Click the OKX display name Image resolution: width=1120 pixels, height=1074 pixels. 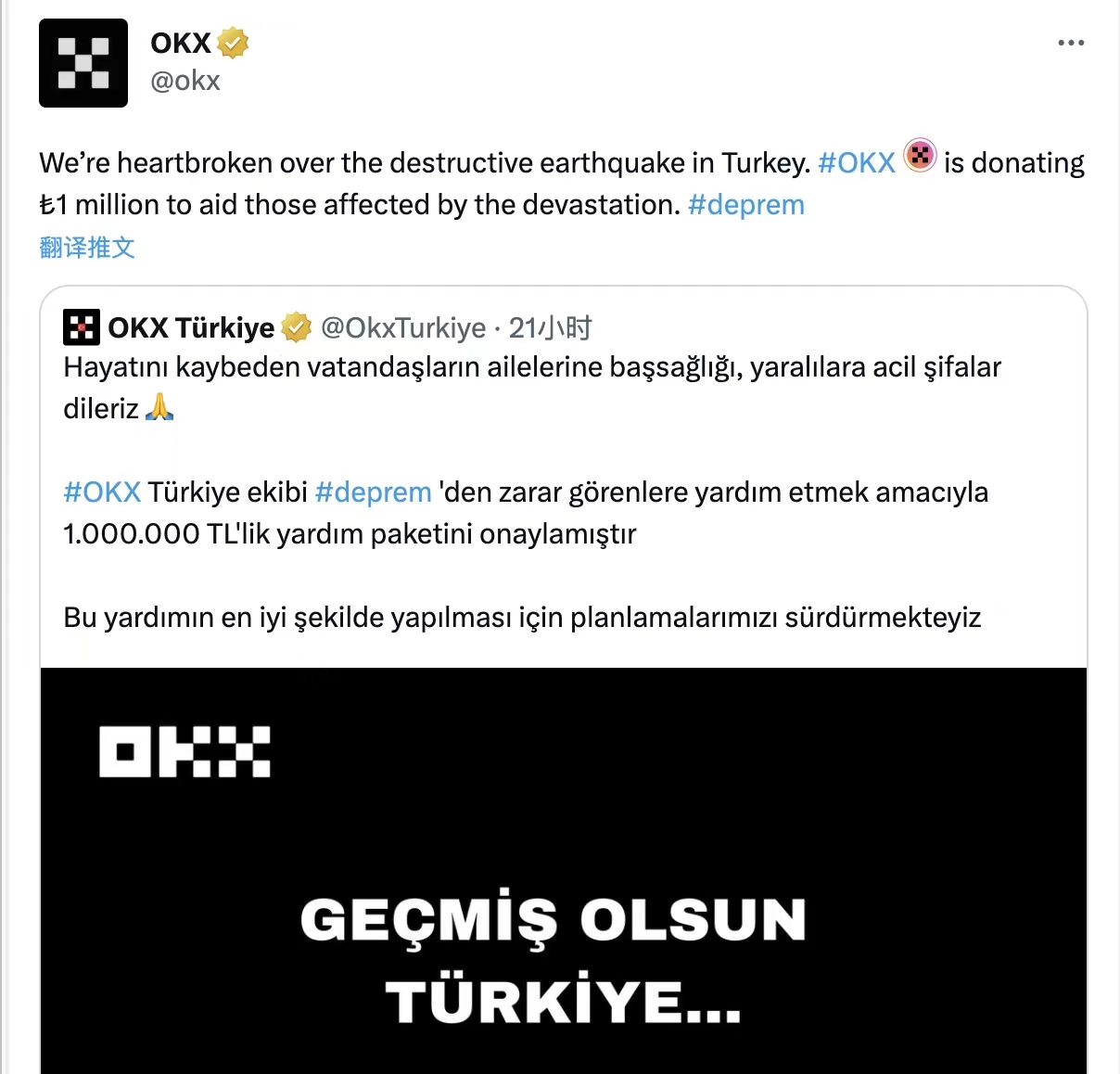click(x=182, y=43)
